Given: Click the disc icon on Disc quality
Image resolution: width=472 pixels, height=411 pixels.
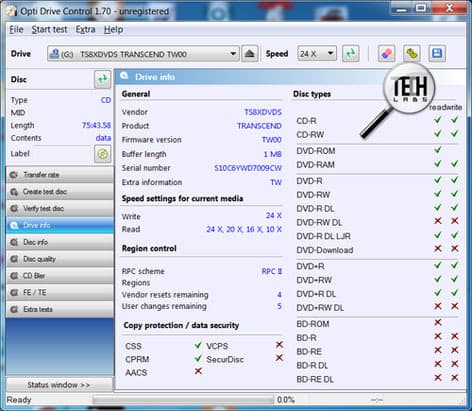Looking at the screenshot, I should pyautogui.click(x=14, y=259).
